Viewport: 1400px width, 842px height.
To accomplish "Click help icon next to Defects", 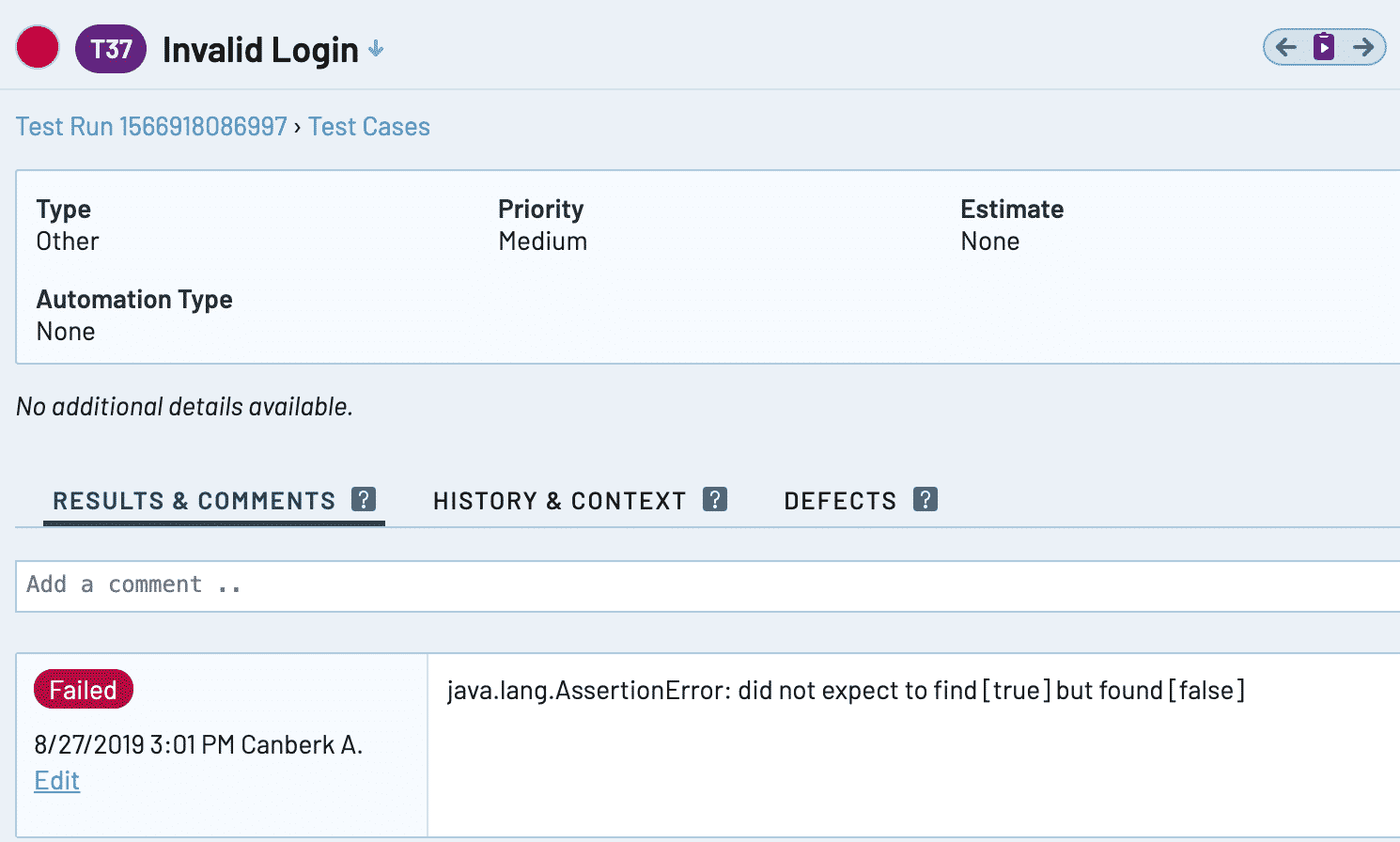I will pos(926,499).
